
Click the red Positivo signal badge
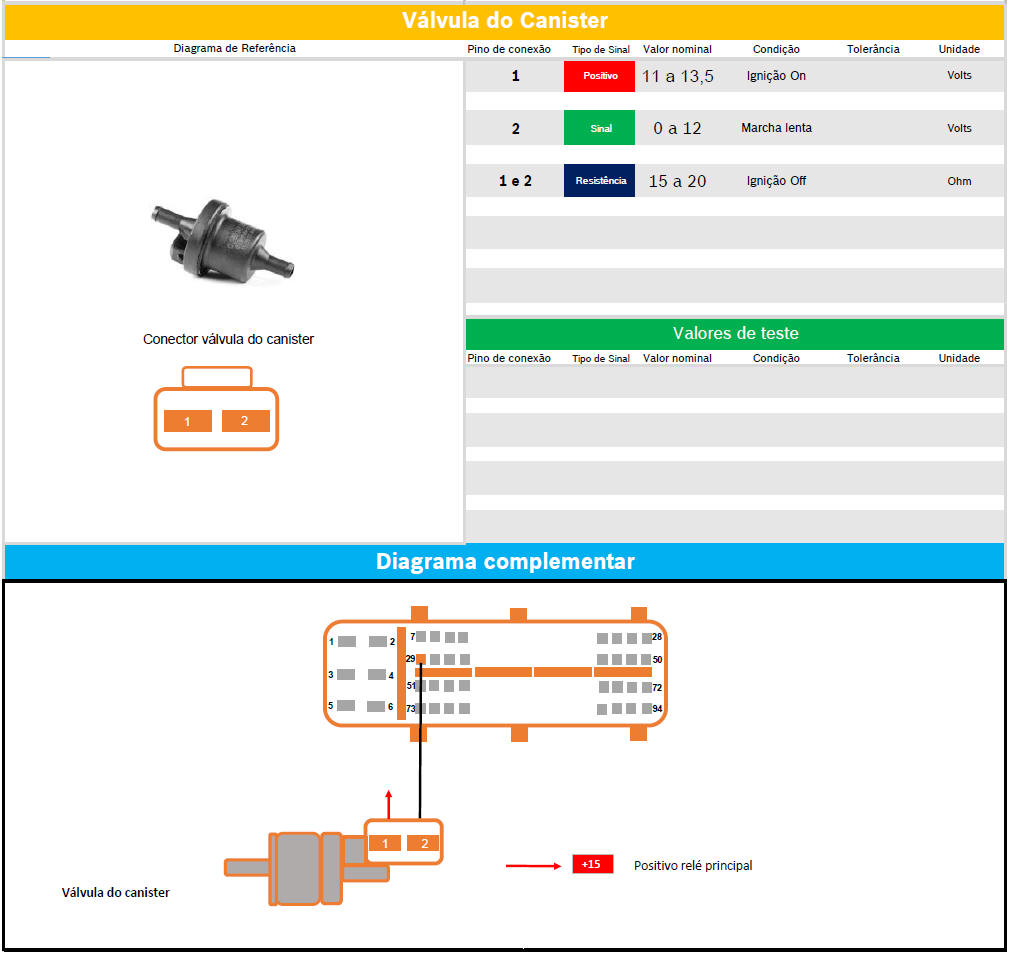tap(599, 76)
